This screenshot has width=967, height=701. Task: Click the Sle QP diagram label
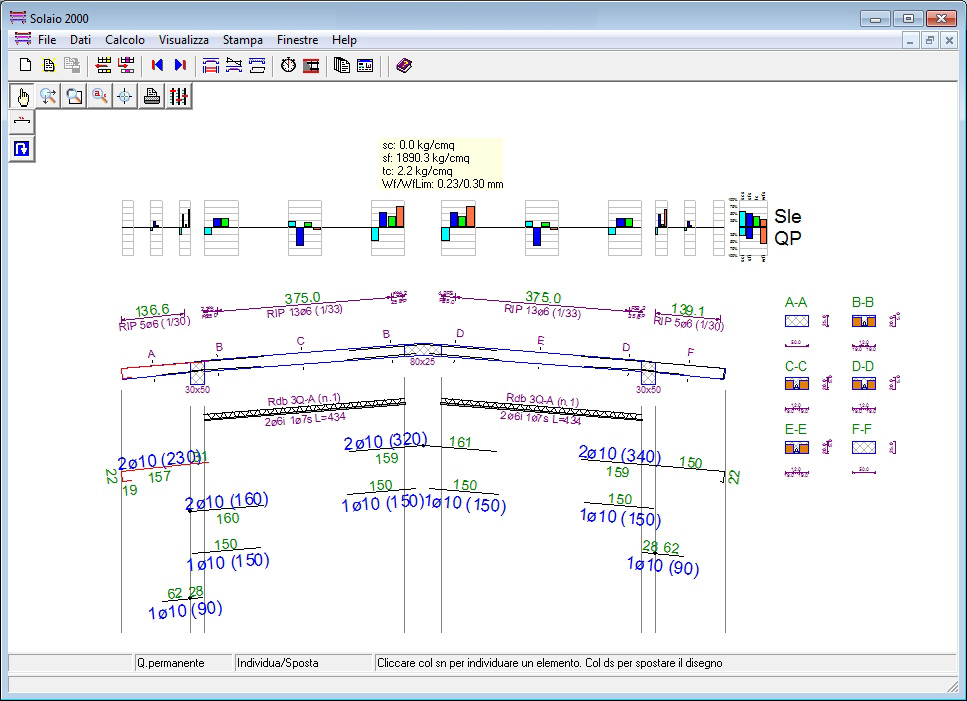pyautogui.click(x=788, y=227)
